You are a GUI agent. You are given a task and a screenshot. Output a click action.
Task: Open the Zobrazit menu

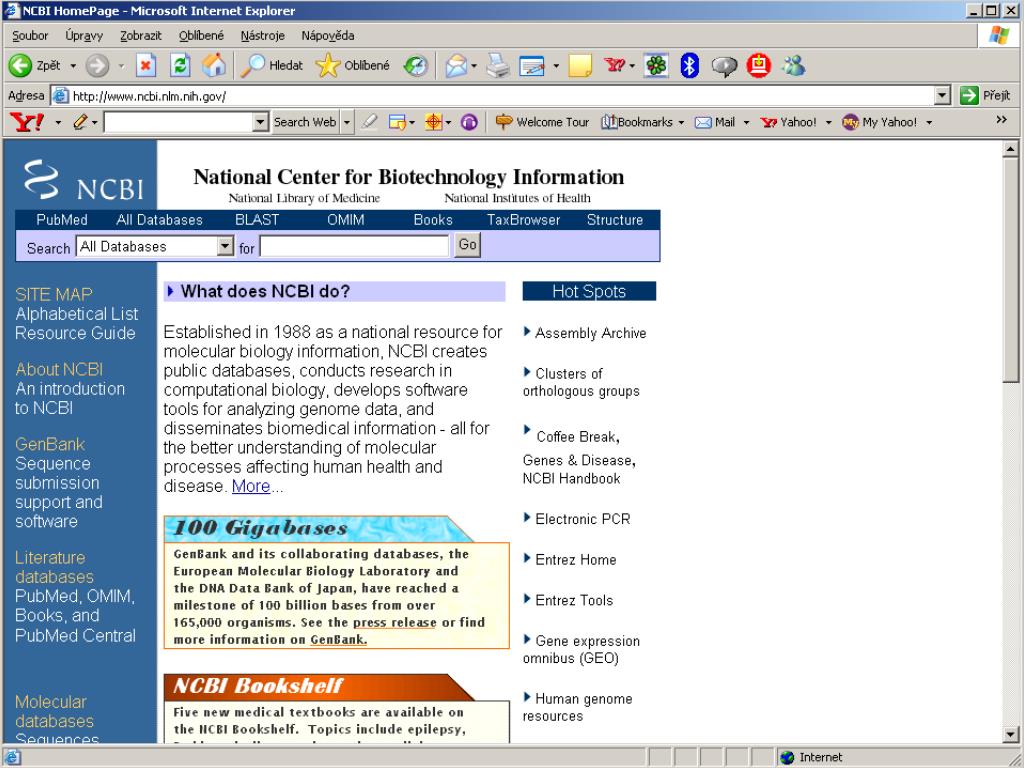click(140, 36)
